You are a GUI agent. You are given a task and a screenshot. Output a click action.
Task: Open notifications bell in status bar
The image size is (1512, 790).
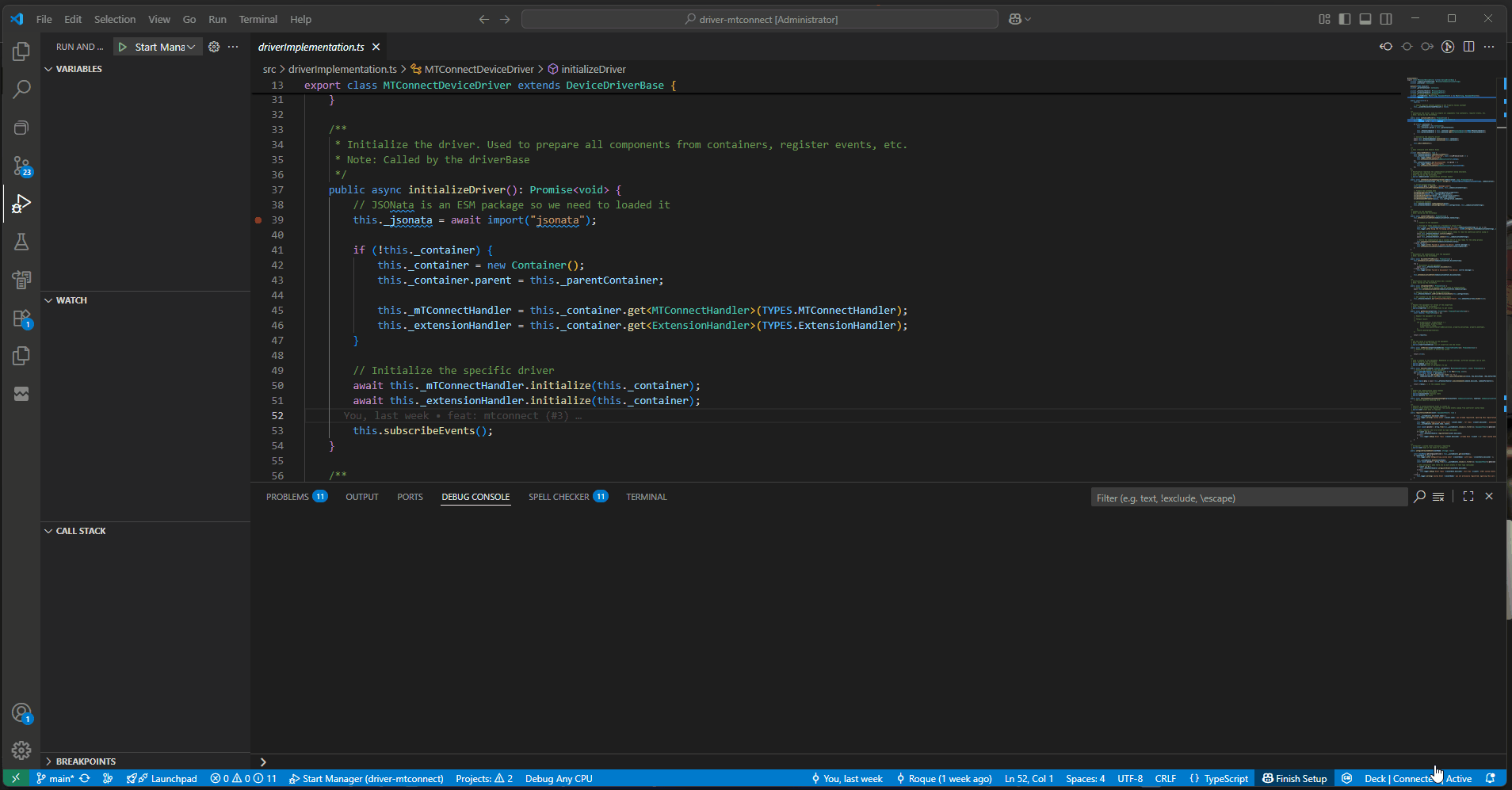pyautogui.click(x=1491, y=778)
